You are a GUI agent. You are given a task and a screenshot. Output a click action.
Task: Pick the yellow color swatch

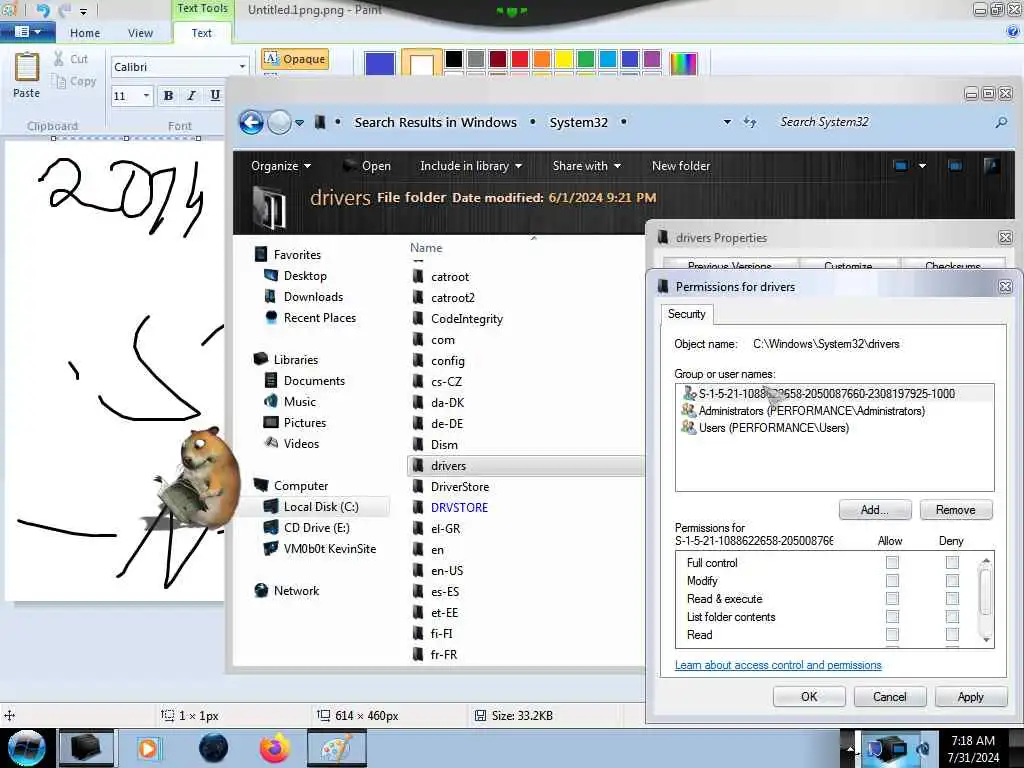[564, 59]
